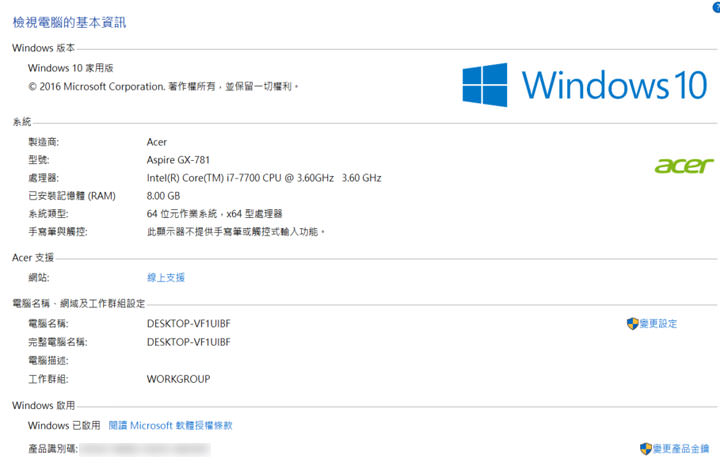Select the 2016 Microsoft Corporation copyright line
The height and width of the screenshot is (470, 720).
163,86
